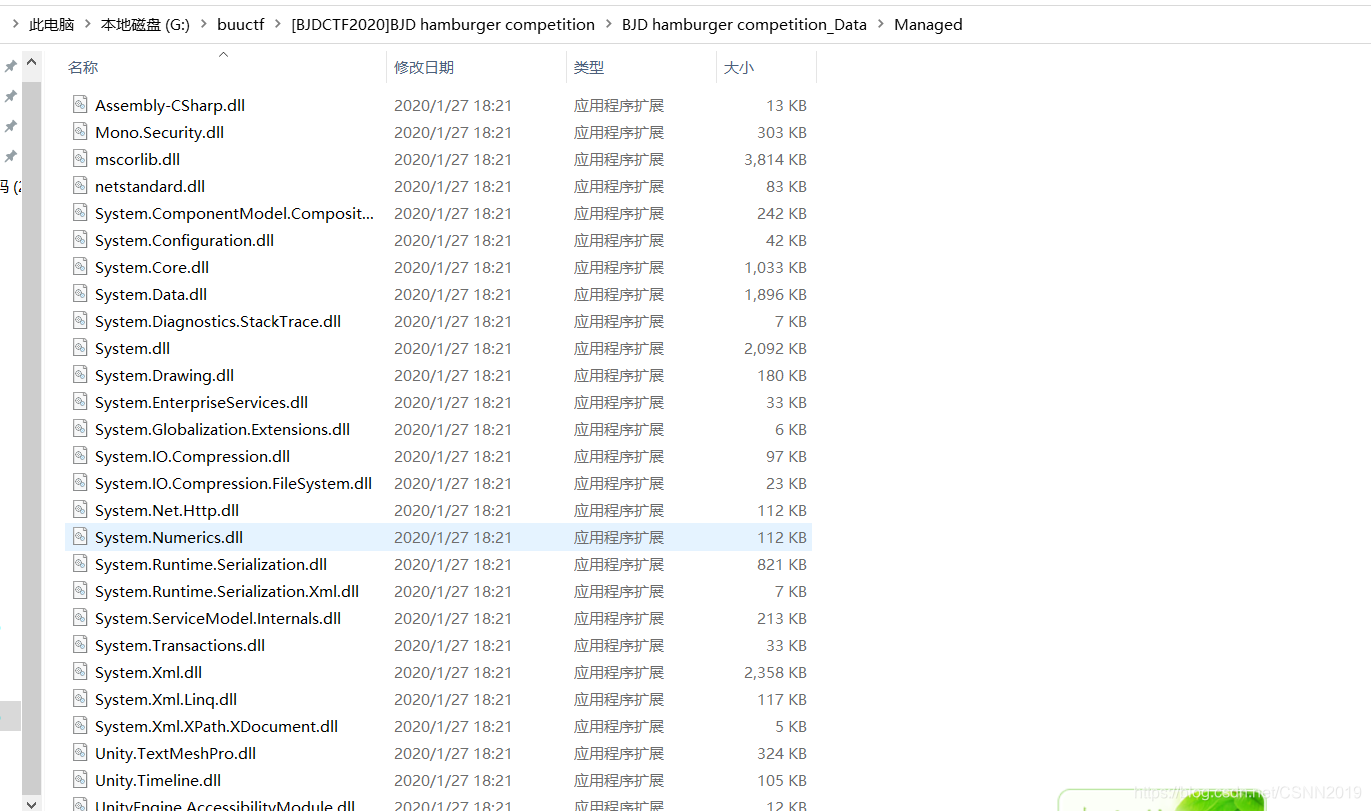Expand breadcrumb arrow before 此电脑
Screen dimensions: 1371x811
[x=15, y=24]
